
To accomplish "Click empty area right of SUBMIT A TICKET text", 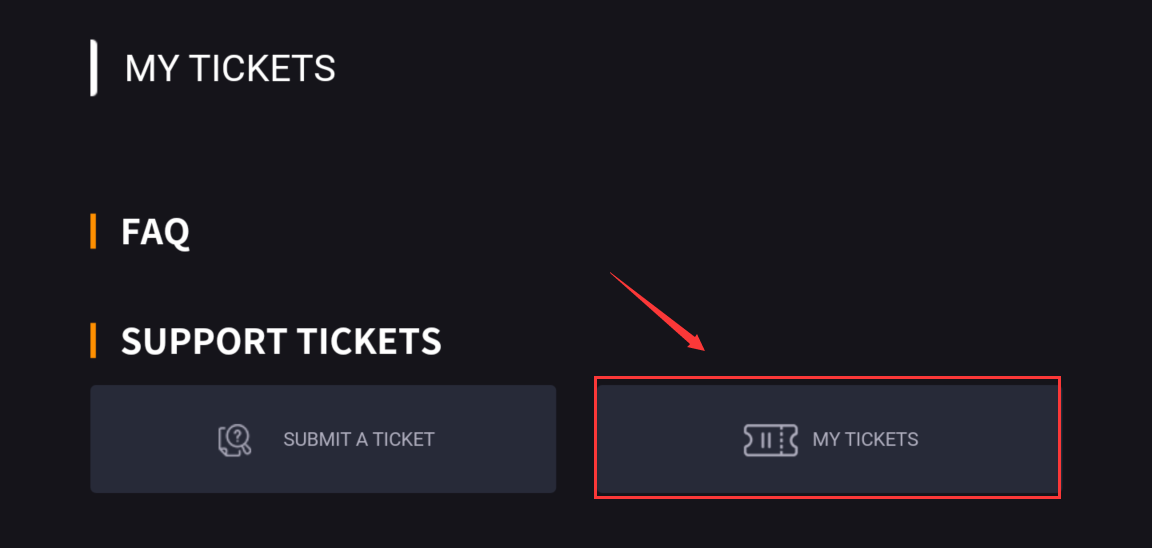I will point(494,440).
